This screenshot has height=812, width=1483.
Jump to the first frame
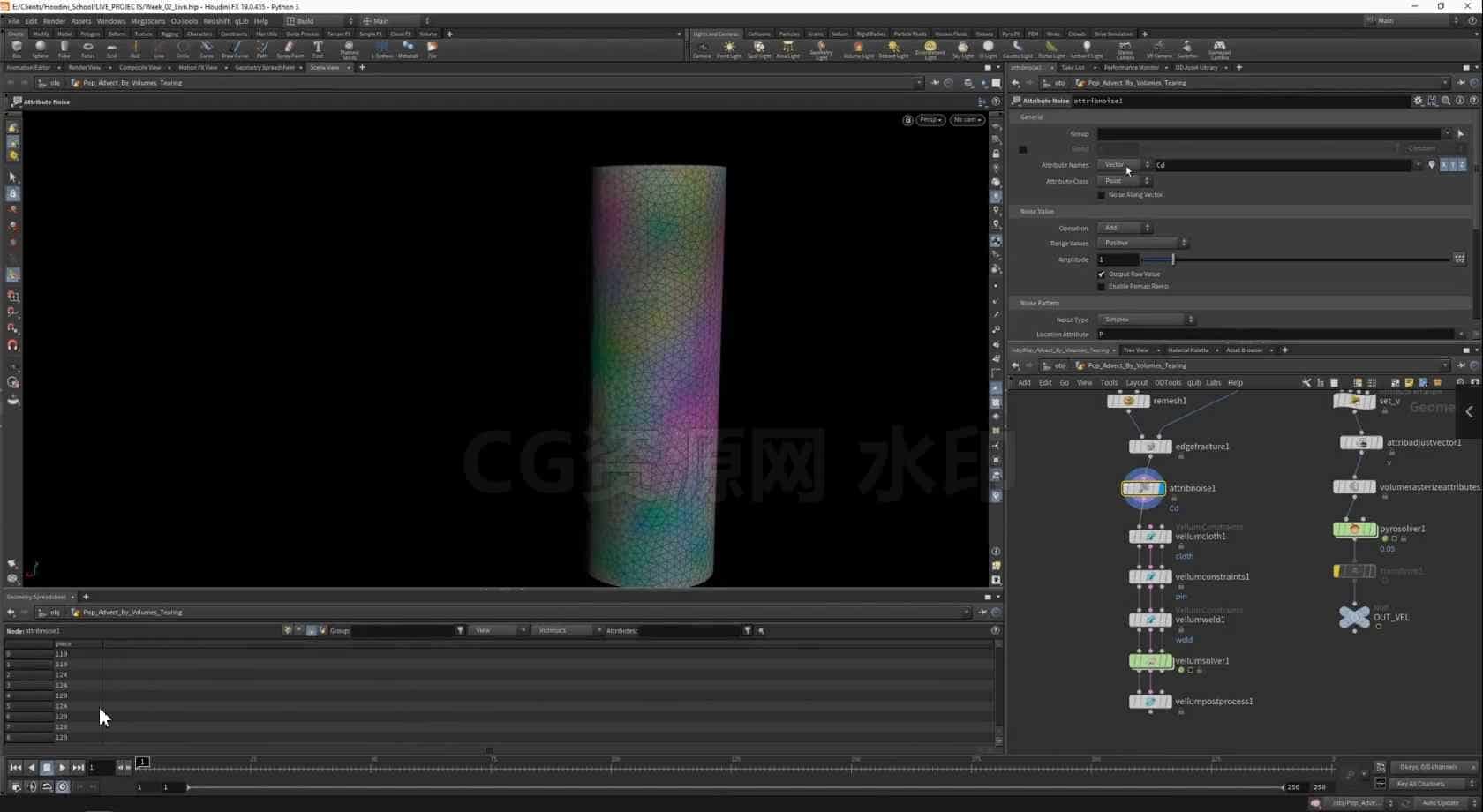coord(15,768)
